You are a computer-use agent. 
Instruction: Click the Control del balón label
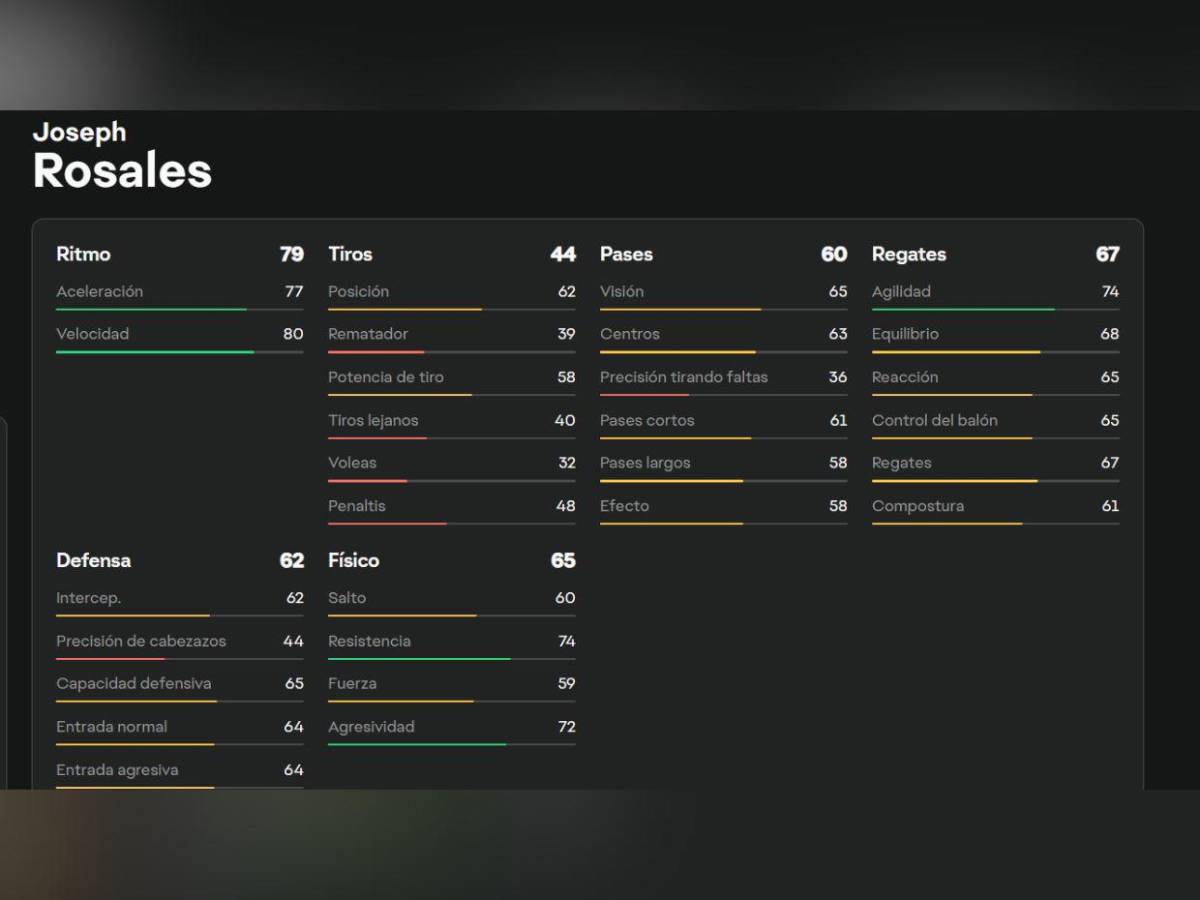[x=934, y=420]
